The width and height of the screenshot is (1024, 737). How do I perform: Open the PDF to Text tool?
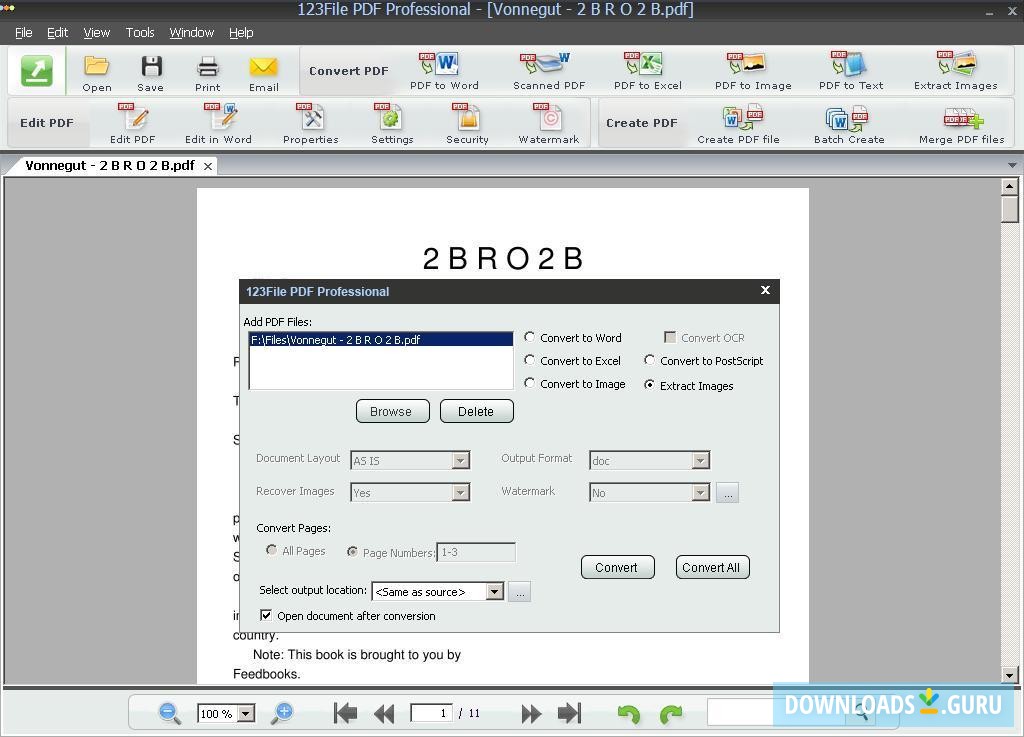(x=851, y=71)
